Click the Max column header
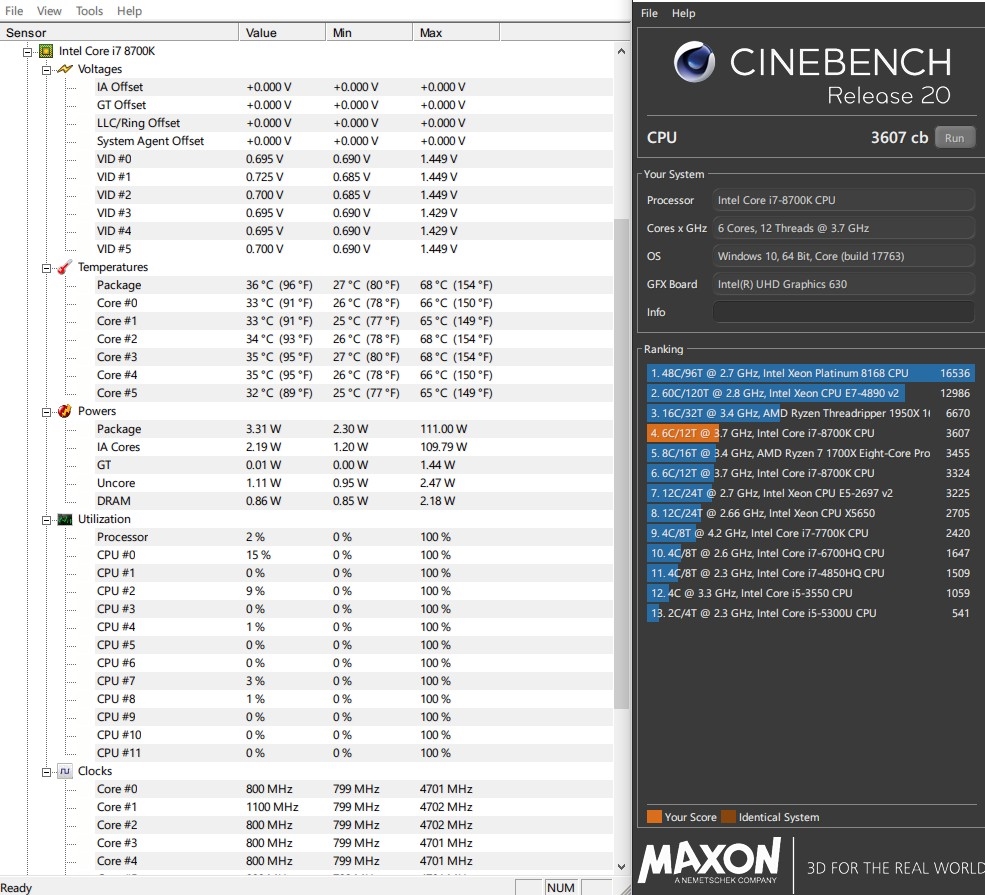985x895 pixels. click(x=431, y=33)
